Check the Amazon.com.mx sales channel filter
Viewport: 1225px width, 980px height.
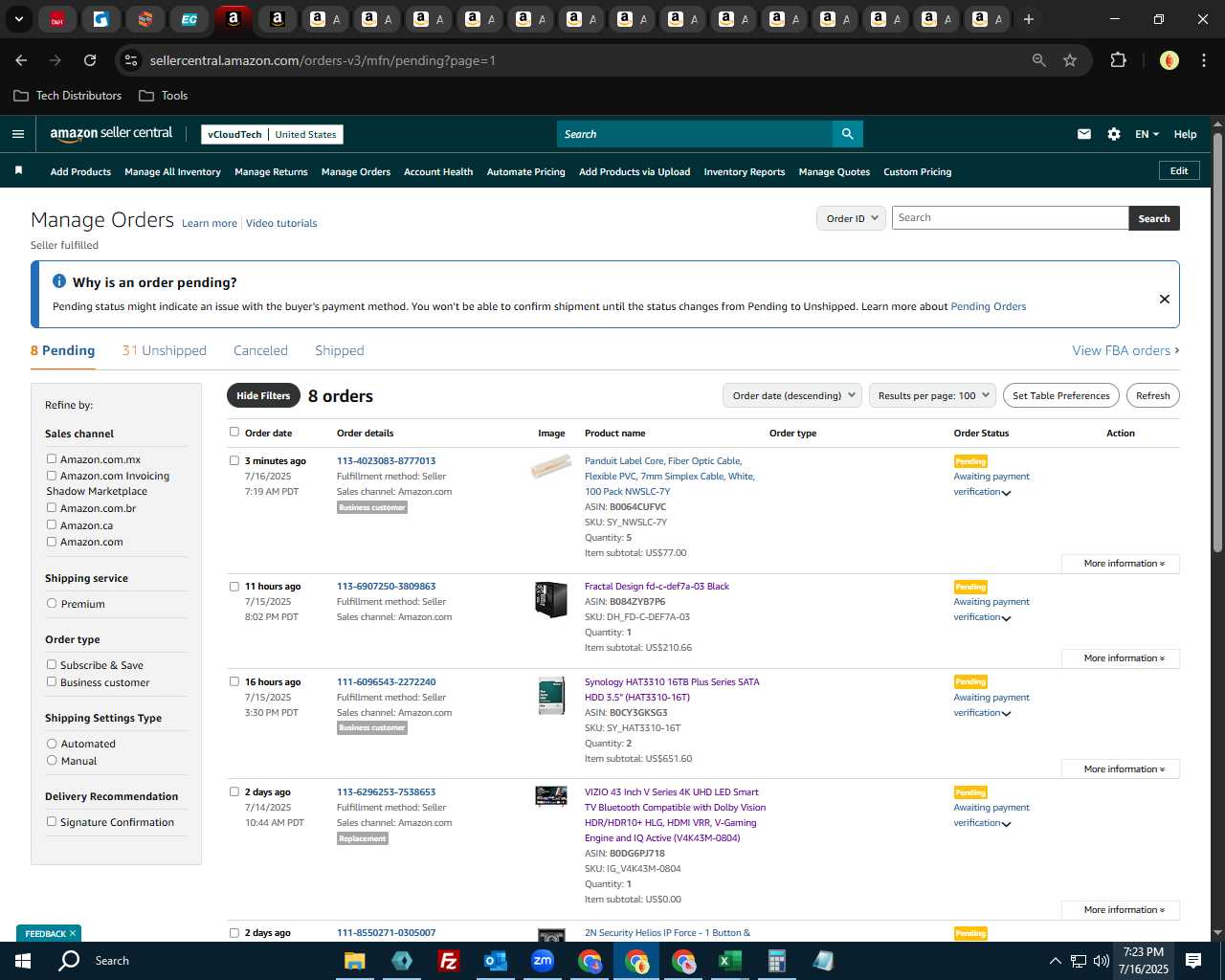(x=52, y=459)
